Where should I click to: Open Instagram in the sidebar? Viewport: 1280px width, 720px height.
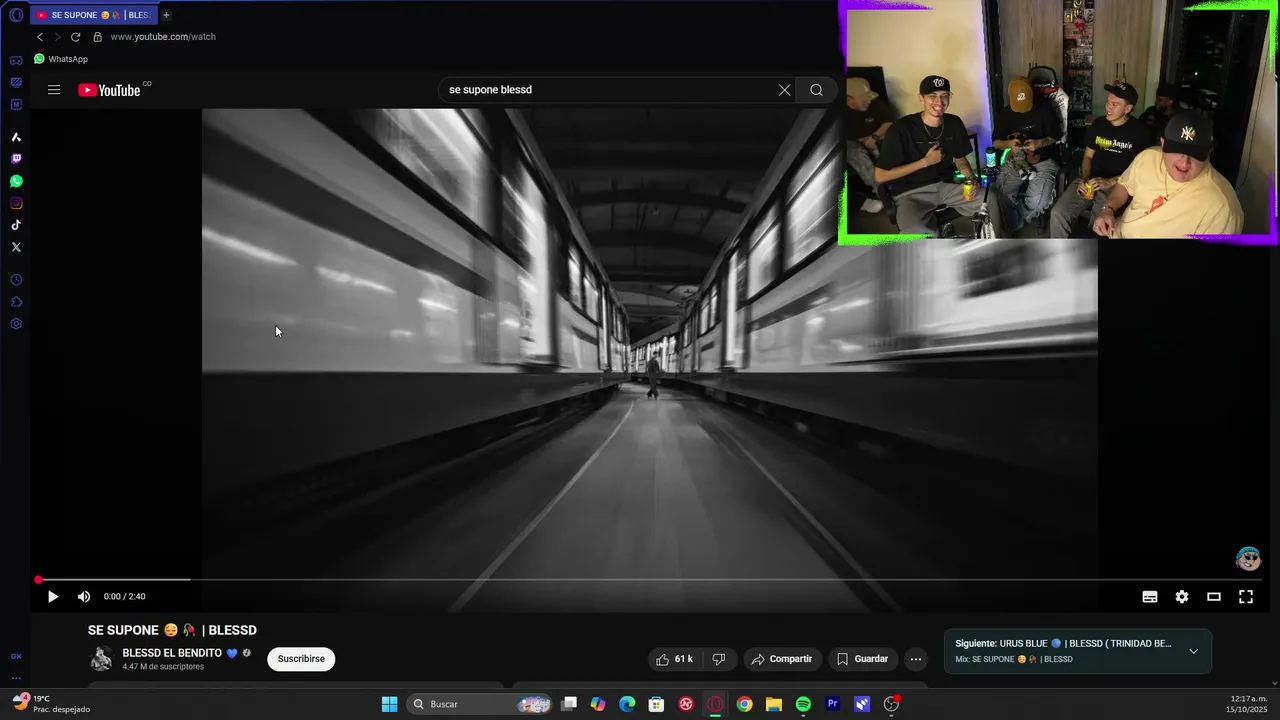(16, 203)
